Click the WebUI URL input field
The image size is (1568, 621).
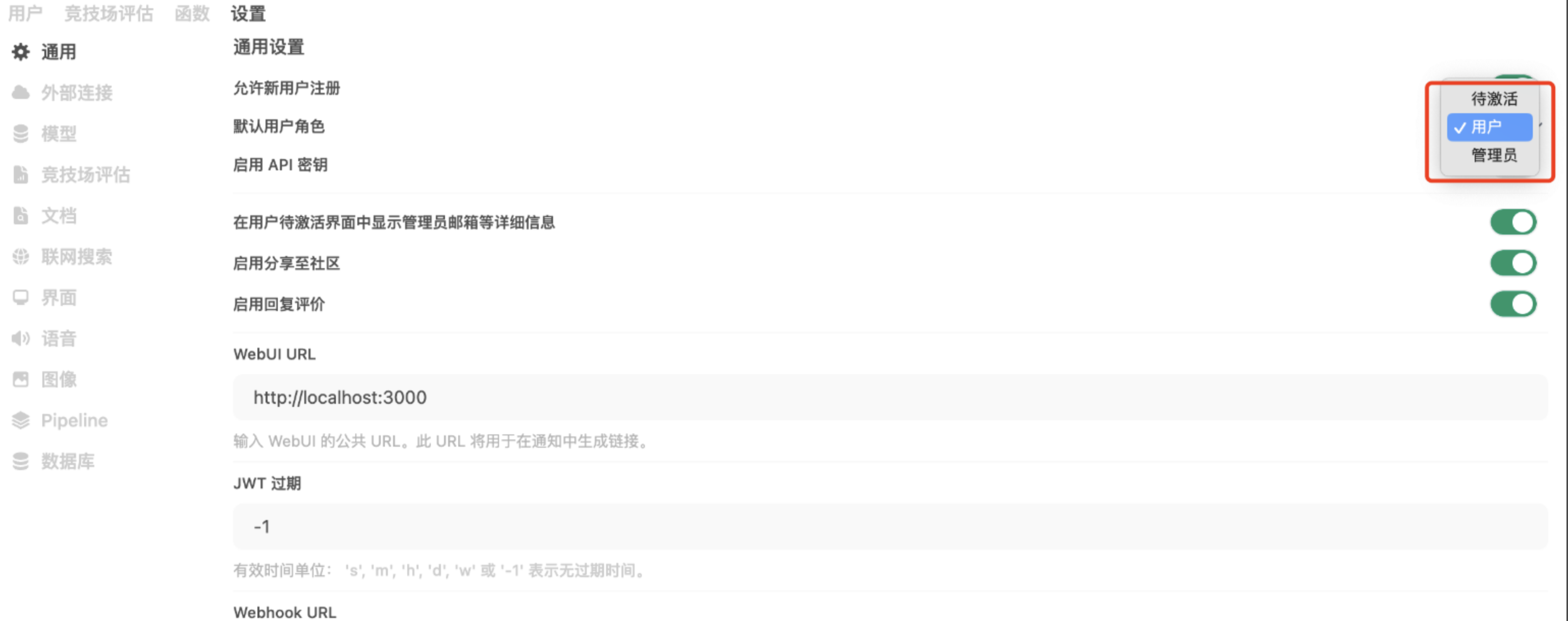[x=890, y=398]
